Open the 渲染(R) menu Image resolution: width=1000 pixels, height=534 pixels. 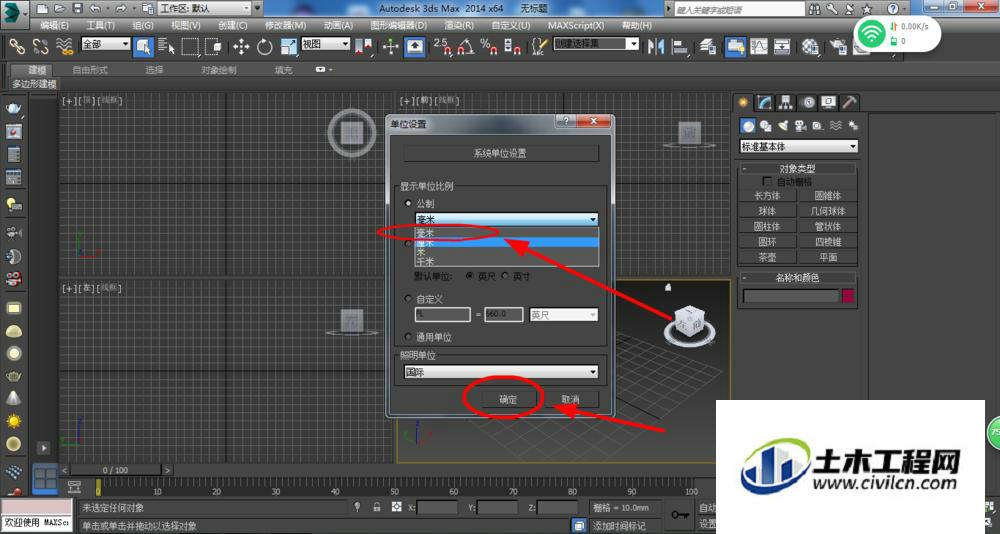click(x=459, y=26)
